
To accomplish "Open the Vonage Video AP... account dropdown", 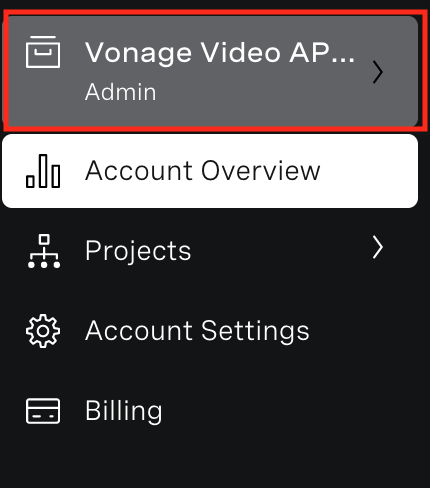I will [210, 71].
